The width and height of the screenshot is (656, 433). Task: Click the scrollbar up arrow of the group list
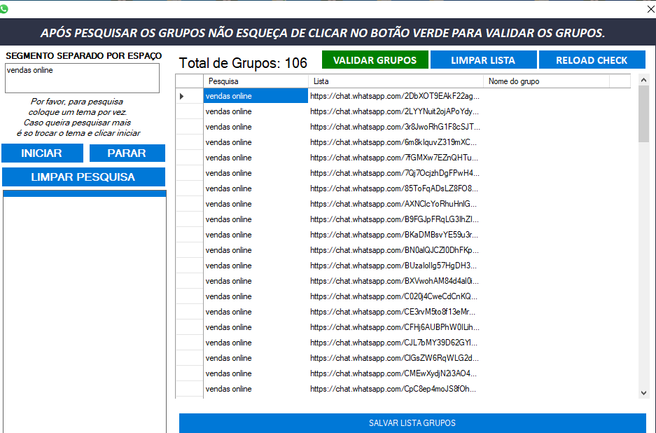[x=643, y=79]
